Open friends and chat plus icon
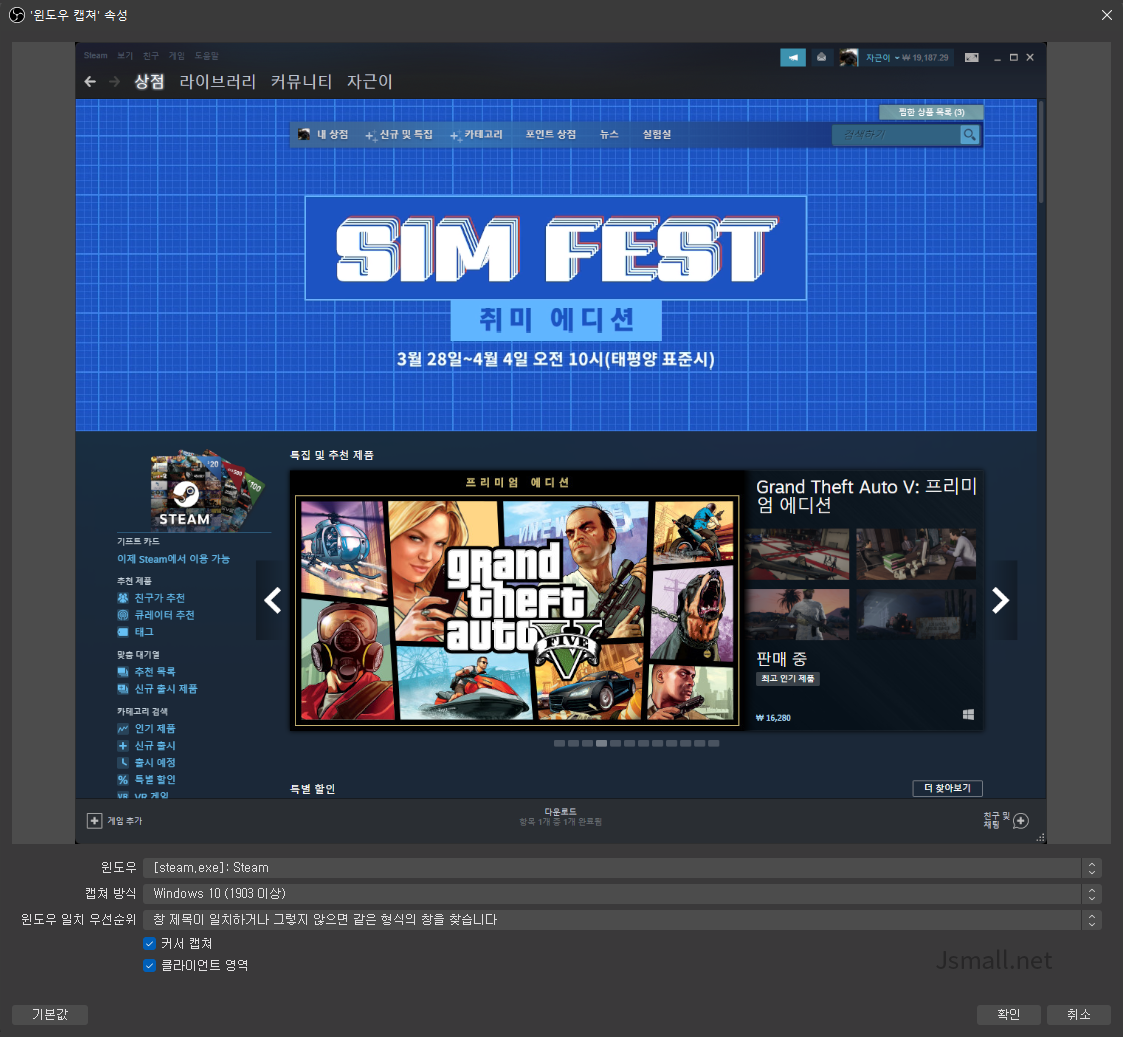 pyautogui.click(x=1021, y=821)
